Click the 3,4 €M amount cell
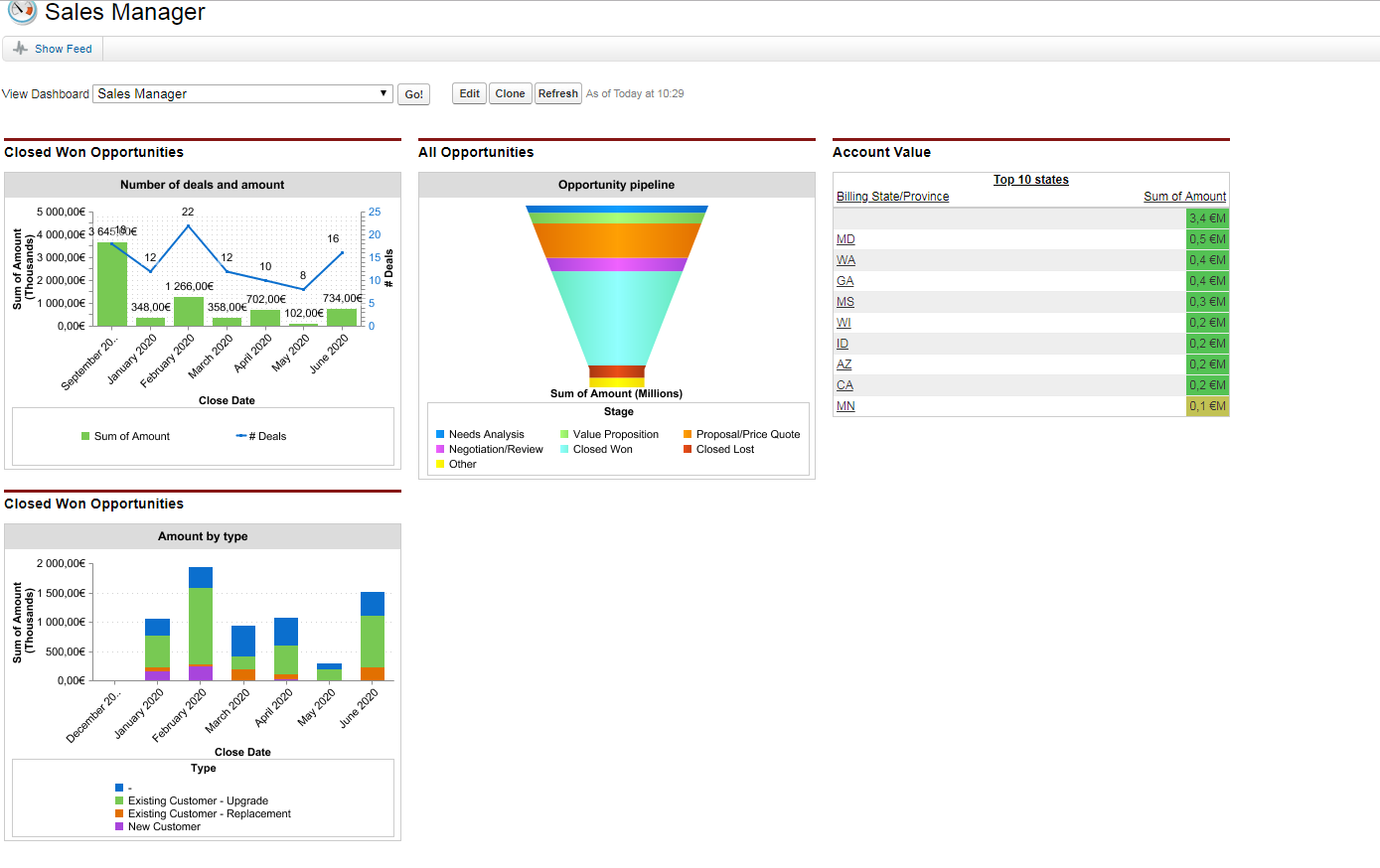This screenshot has width=1380, height=868. point(1207,218)
